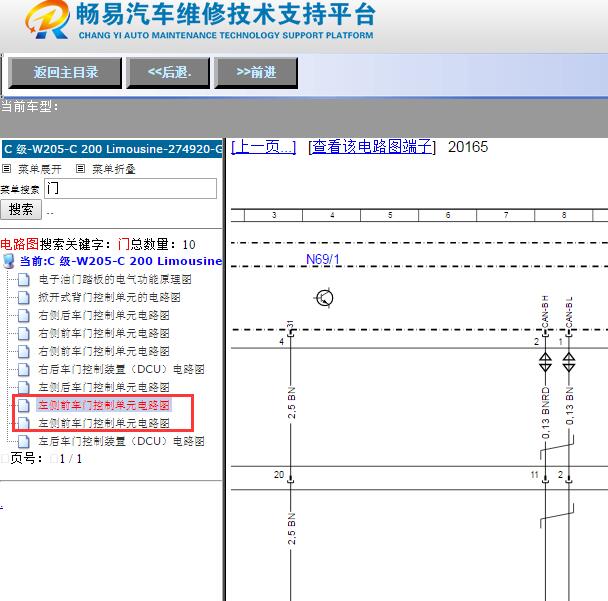Click column number 5 in diagram ruler
The height and width of the screenshot is (601, 608).
click(x=390, y=215)
